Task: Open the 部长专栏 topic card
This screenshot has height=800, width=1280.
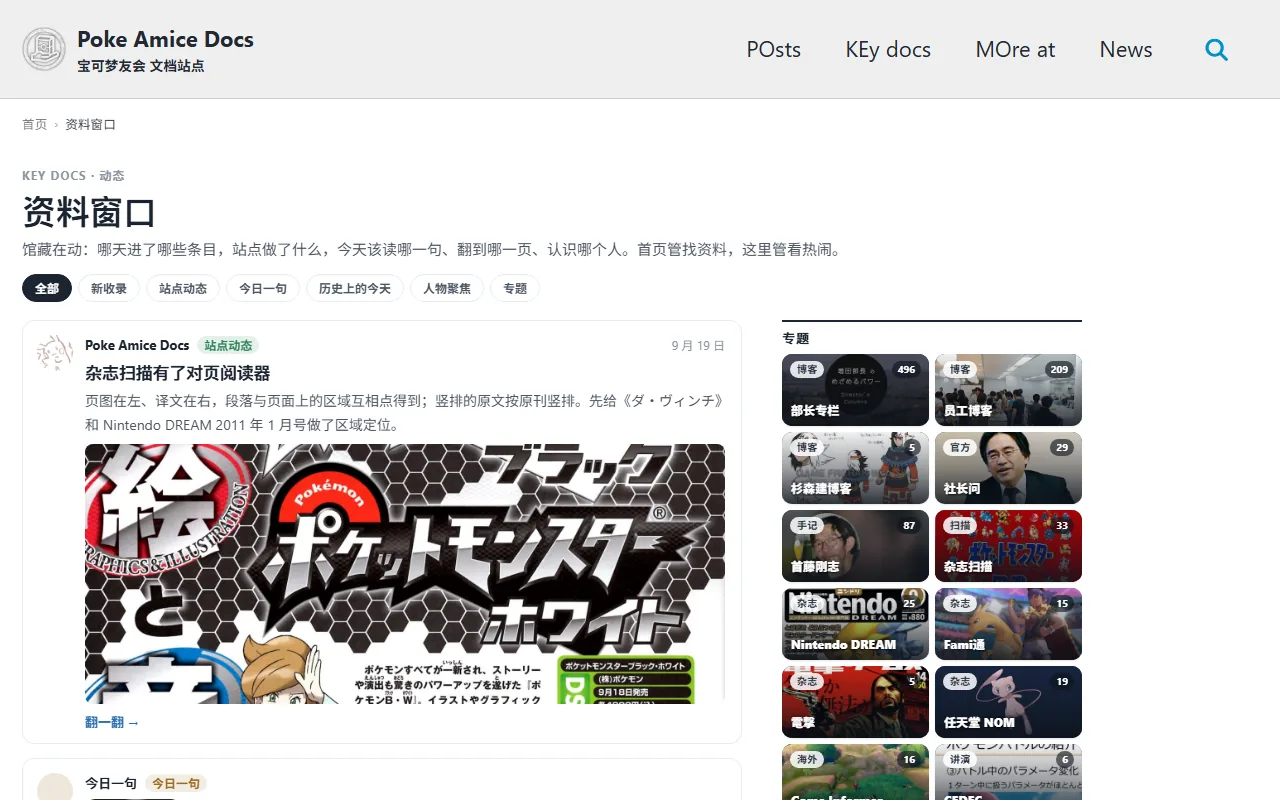Action: 855,390
